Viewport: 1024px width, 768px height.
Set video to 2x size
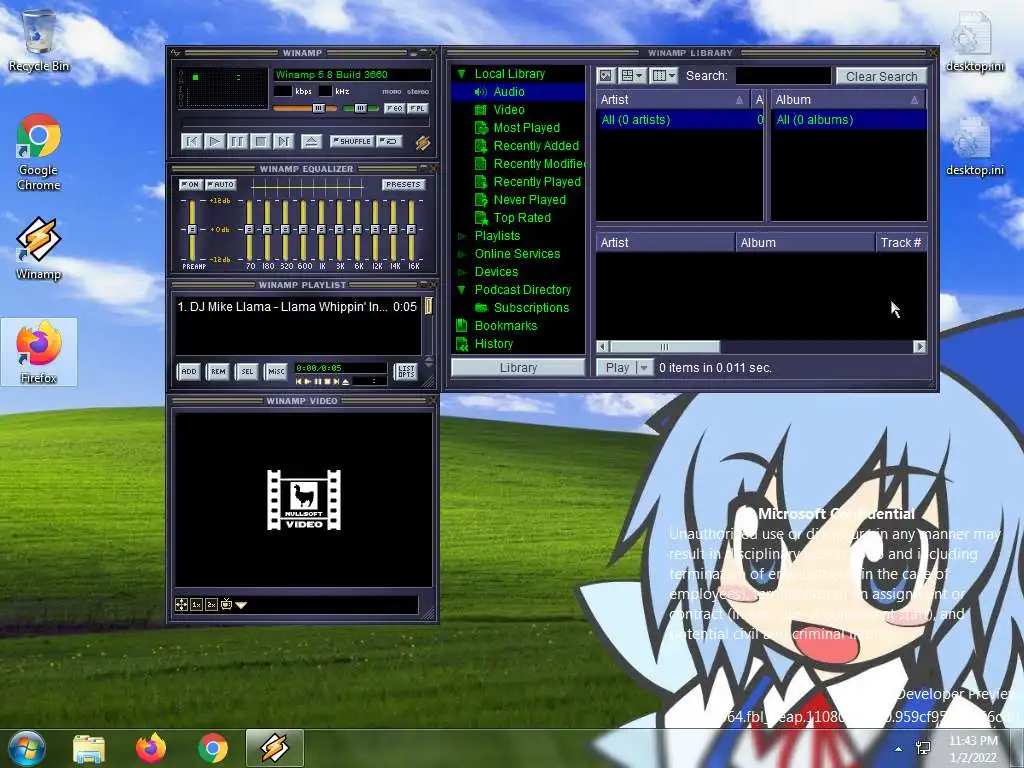click(211, 605)
